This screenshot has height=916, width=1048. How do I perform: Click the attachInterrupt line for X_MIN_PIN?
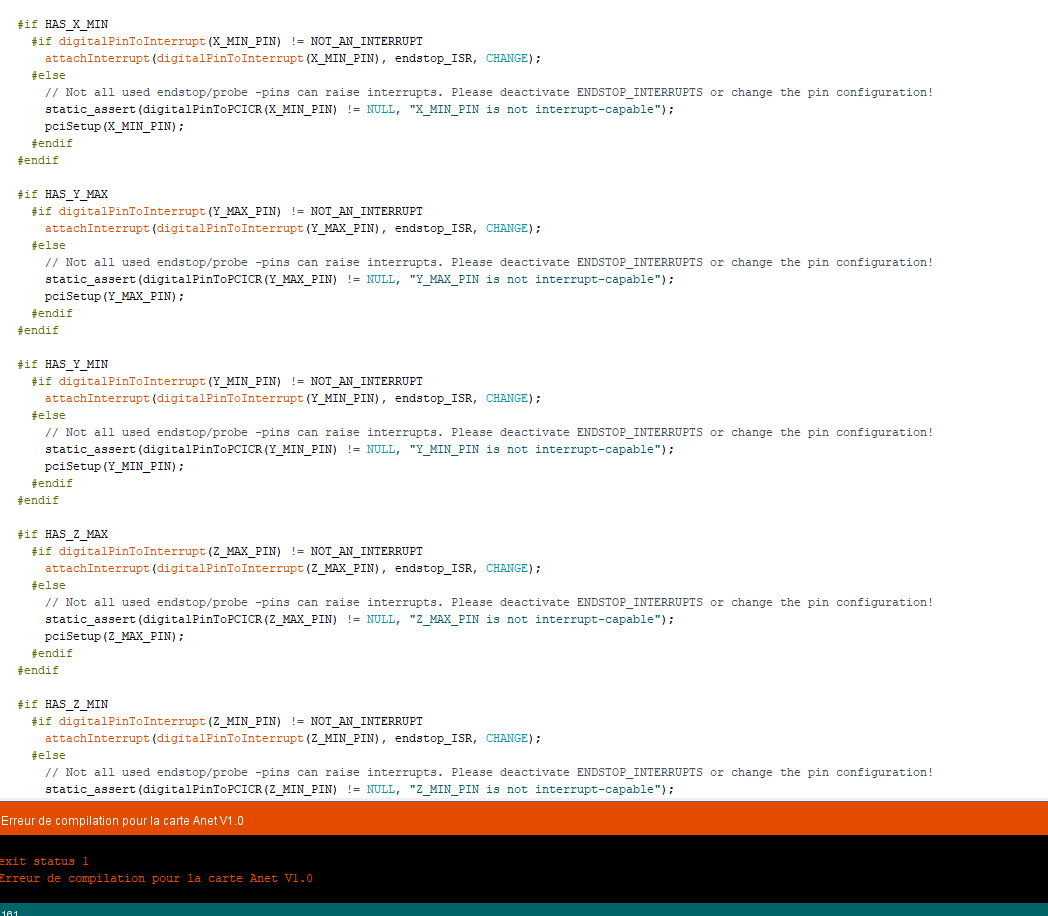click(293, 58)
